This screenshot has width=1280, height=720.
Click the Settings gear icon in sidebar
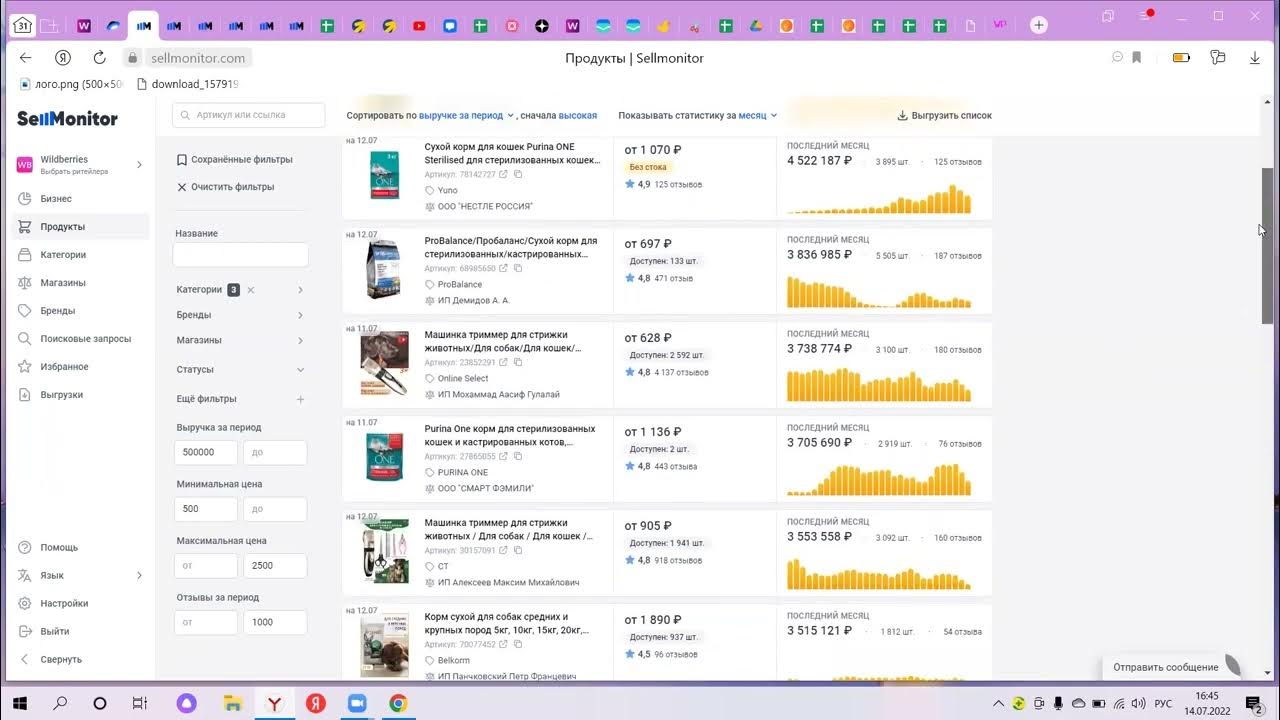(x=24, y=603)
